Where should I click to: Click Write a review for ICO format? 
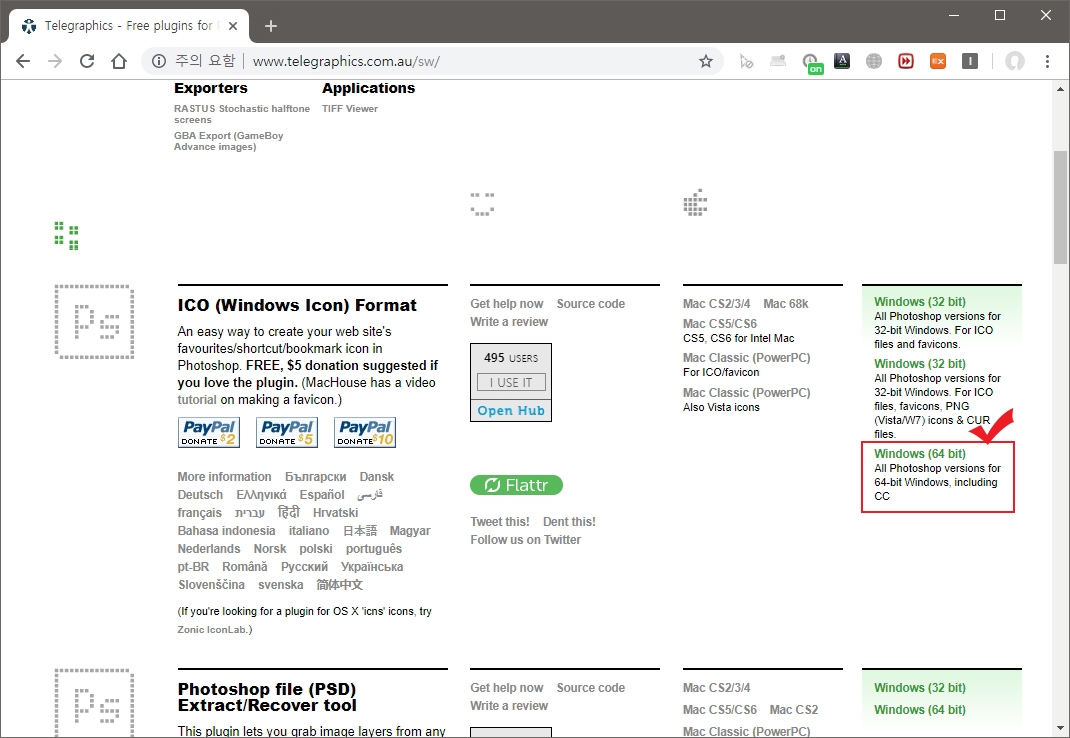click(x=509, y=322)
